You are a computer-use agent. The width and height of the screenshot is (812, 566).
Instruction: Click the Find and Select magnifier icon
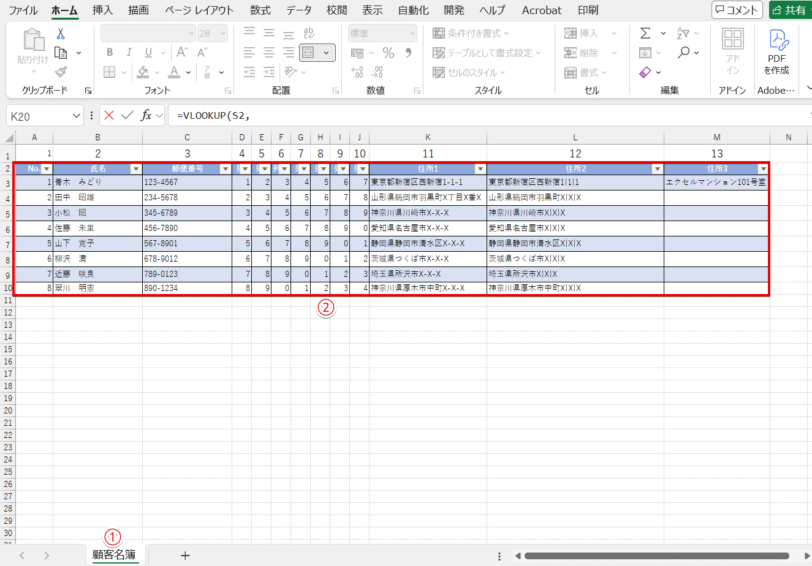(683, 52)
